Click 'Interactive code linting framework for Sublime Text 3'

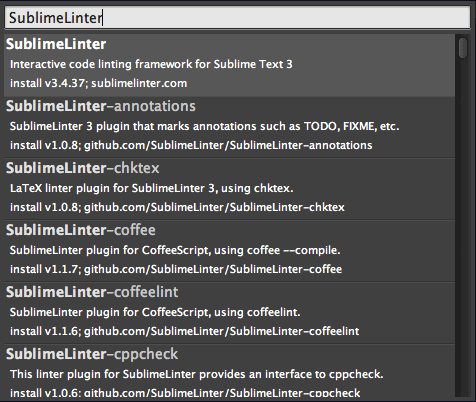pos(151,64)
